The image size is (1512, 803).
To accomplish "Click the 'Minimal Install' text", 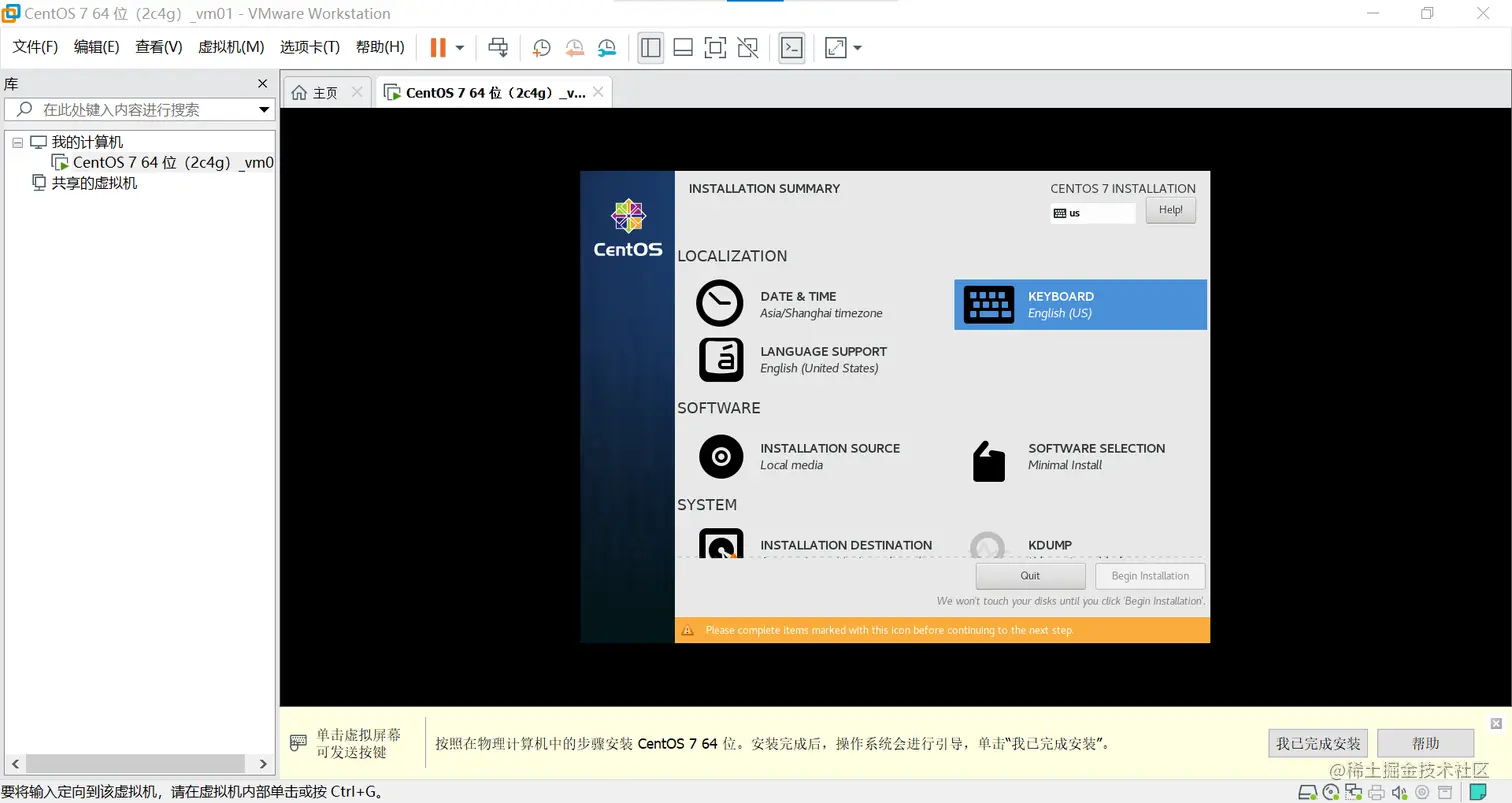I will pyautogui.click(x=1065, y=465).
